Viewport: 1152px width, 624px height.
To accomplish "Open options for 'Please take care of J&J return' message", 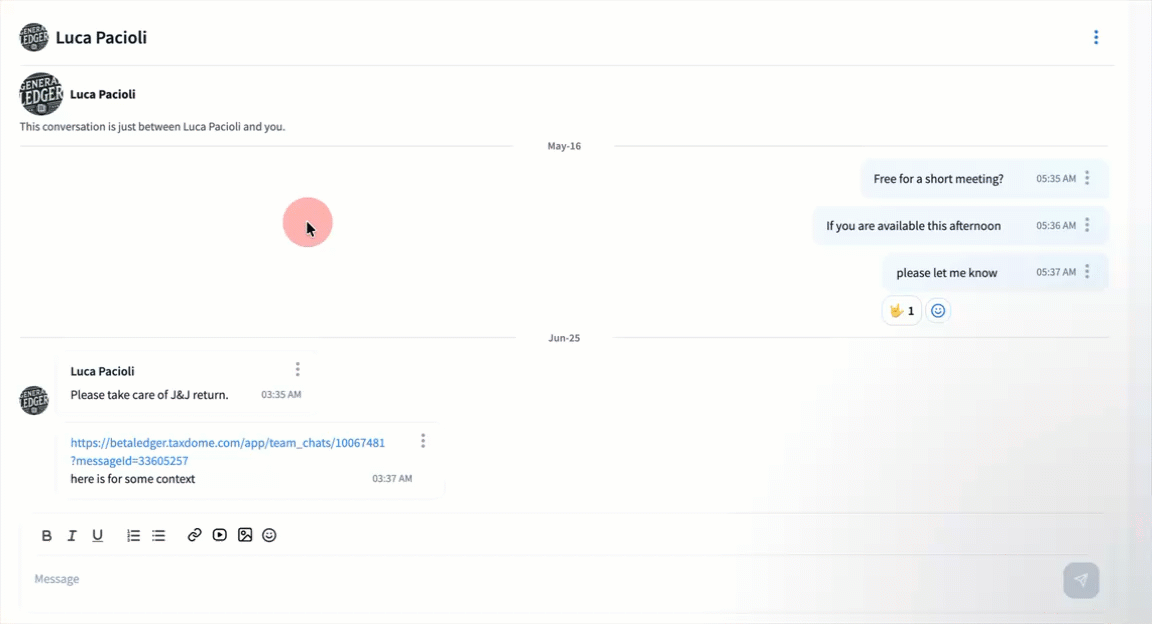I will (x=297, y=370).
